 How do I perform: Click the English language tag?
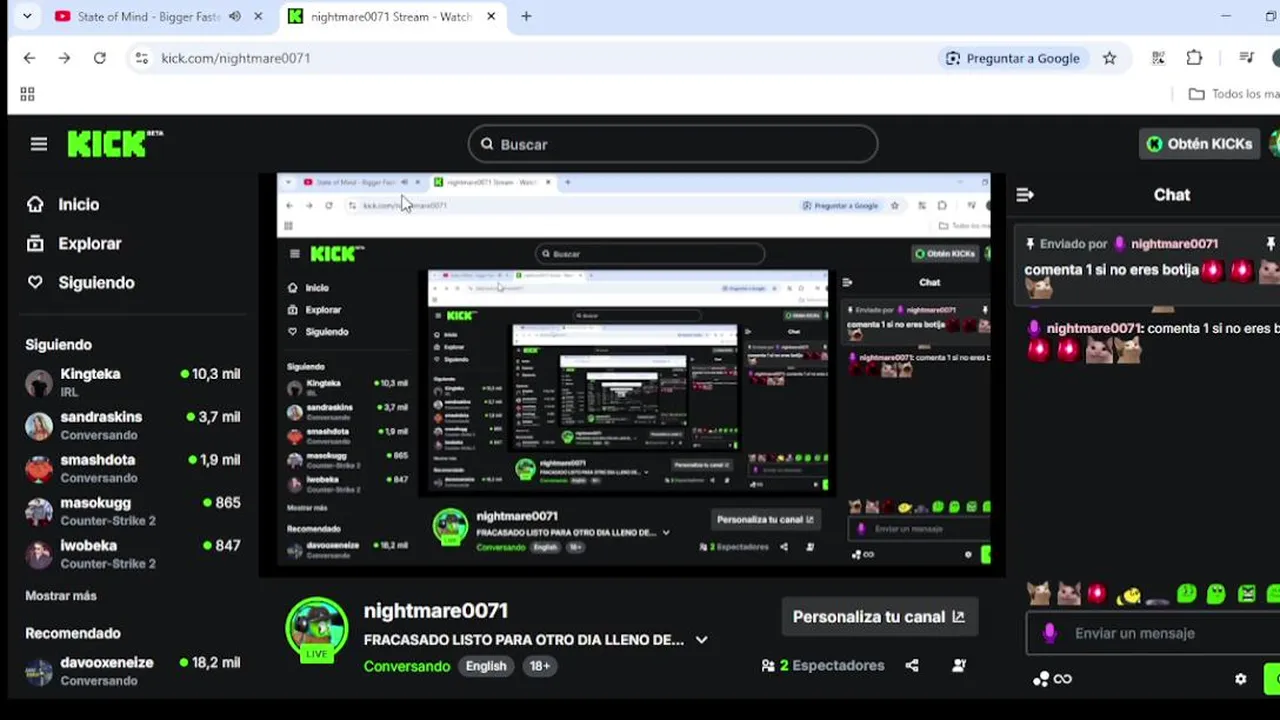click(486, 666)
